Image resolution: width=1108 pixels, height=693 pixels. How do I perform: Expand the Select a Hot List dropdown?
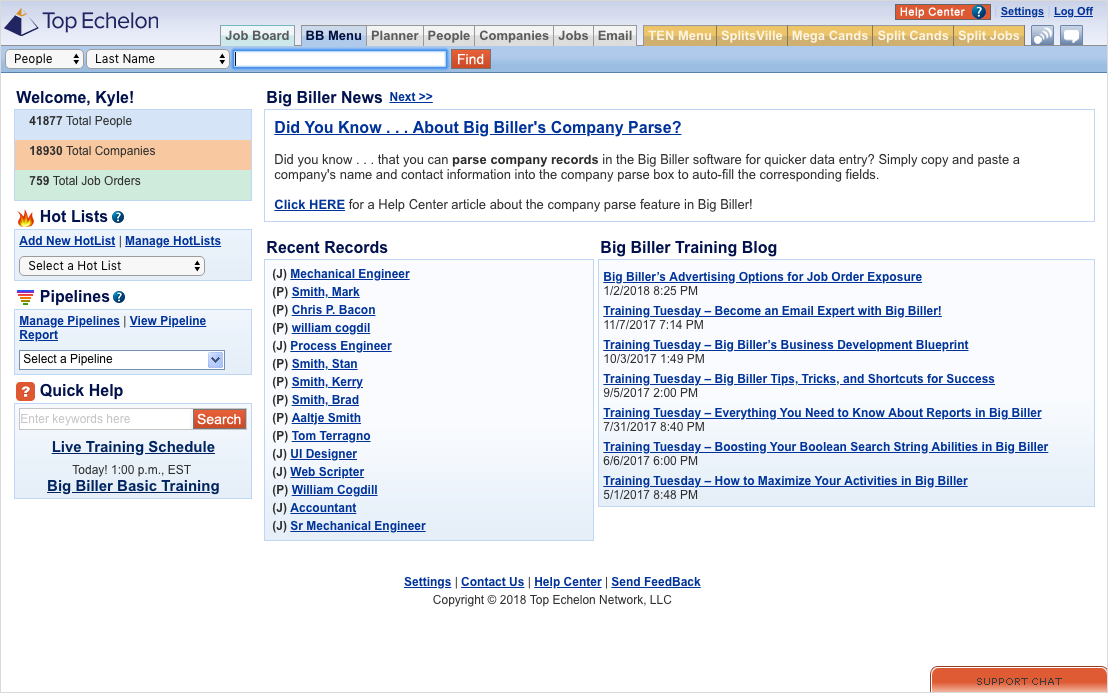coord(112,266)
